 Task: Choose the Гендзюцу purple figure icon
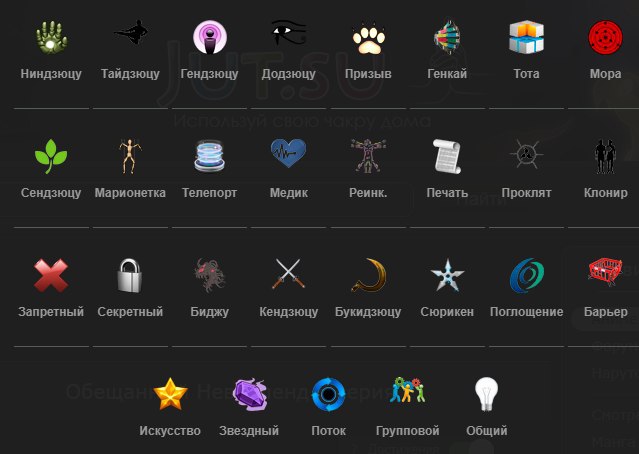209,37
